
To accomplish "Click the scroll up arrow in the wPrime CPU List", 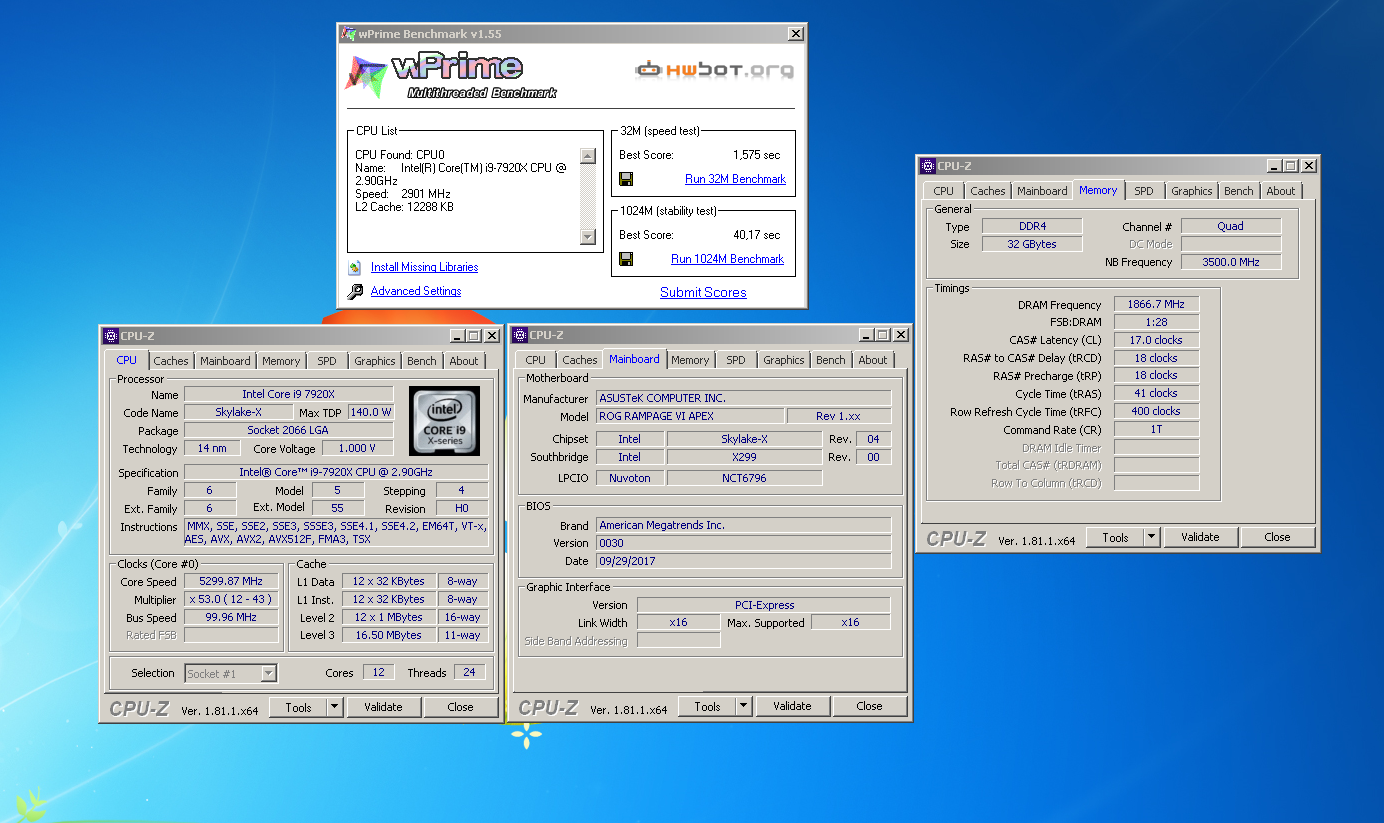I will (x=588, y=156).
